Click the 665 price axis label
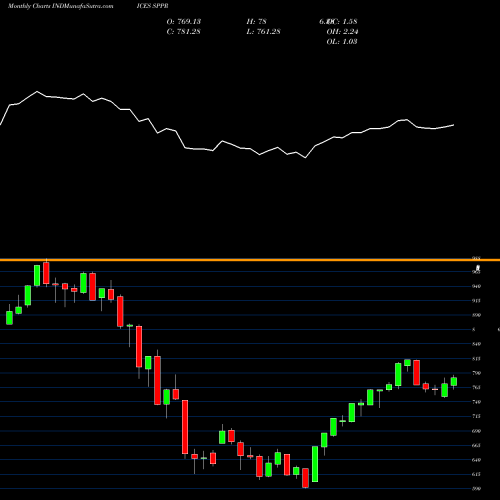Image resolution: width=500 pixels, height=500 pixels. (x=477, y=445)
